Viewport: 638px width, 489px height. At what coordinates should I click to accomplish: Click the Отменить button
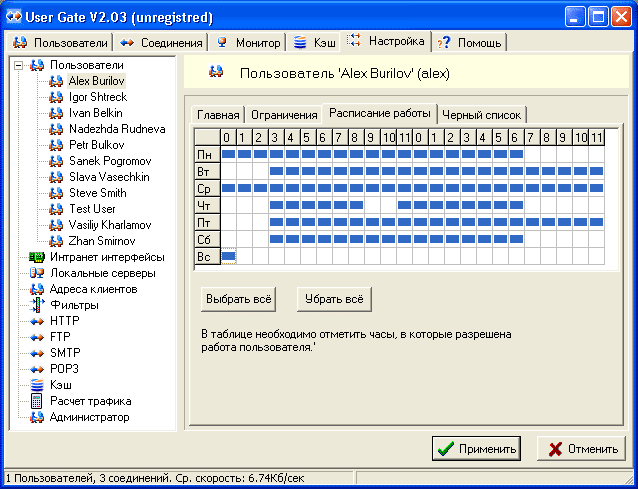(581, 448)
